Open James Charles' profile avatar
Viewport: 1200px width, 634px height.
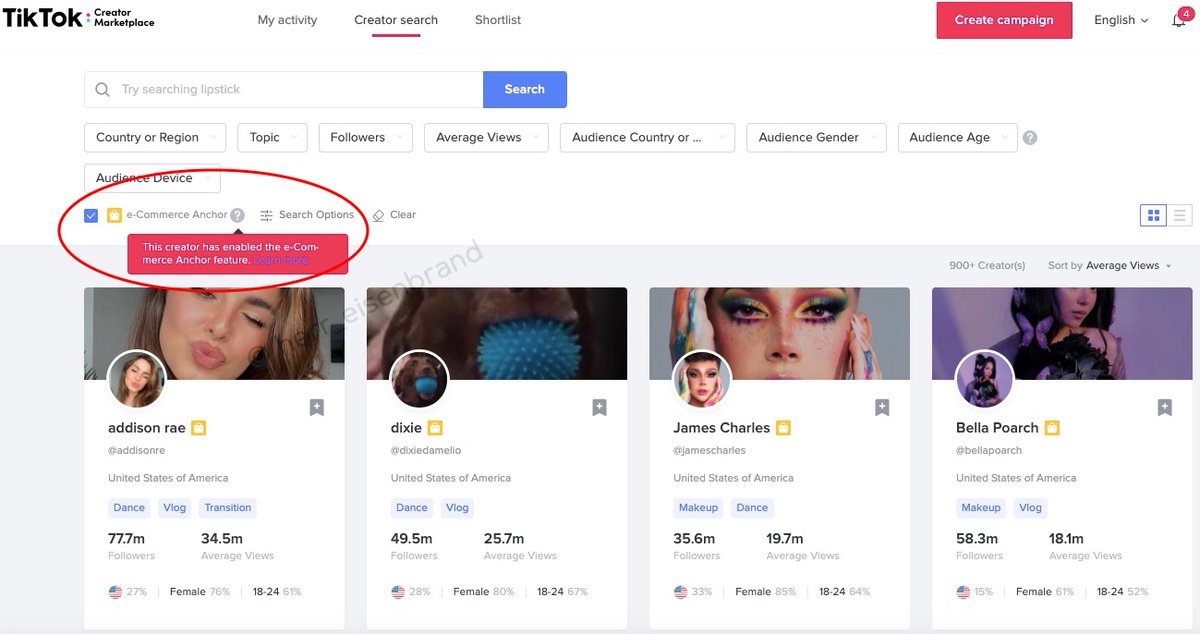(x=702, y=380)
